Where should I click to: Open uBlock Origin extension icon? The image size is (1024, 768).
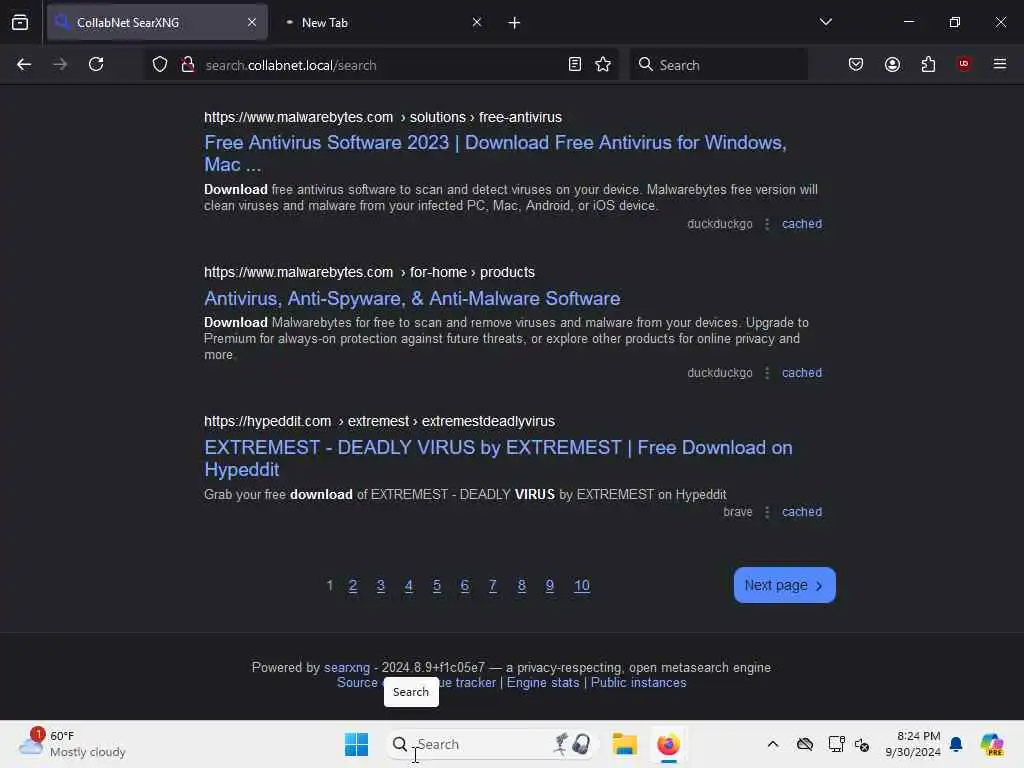click(964, 64)
